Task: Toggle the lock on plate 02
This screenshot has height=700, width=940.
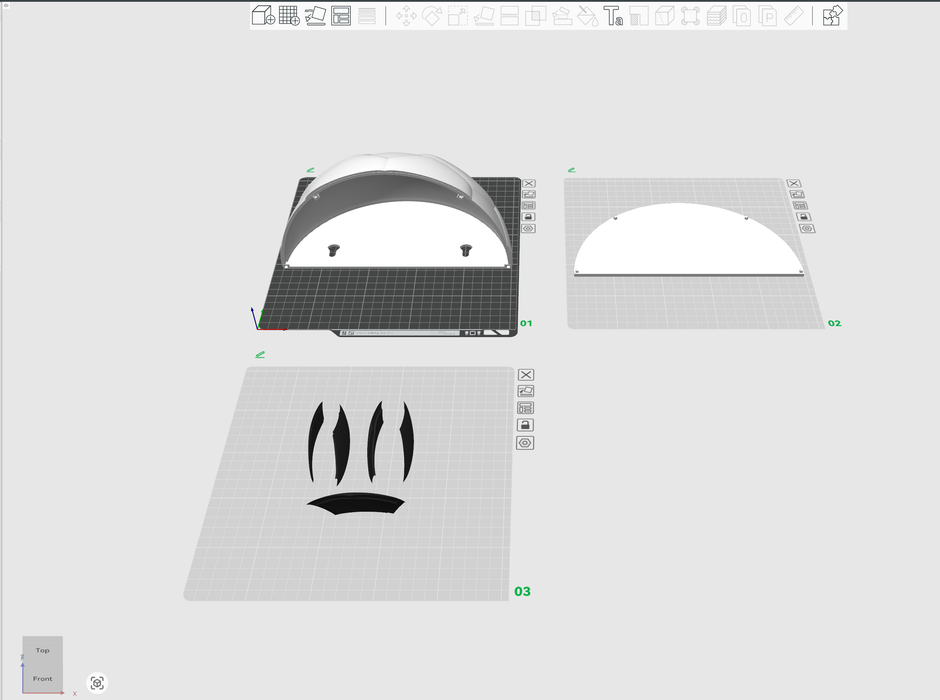Action: tap(802, 216)
